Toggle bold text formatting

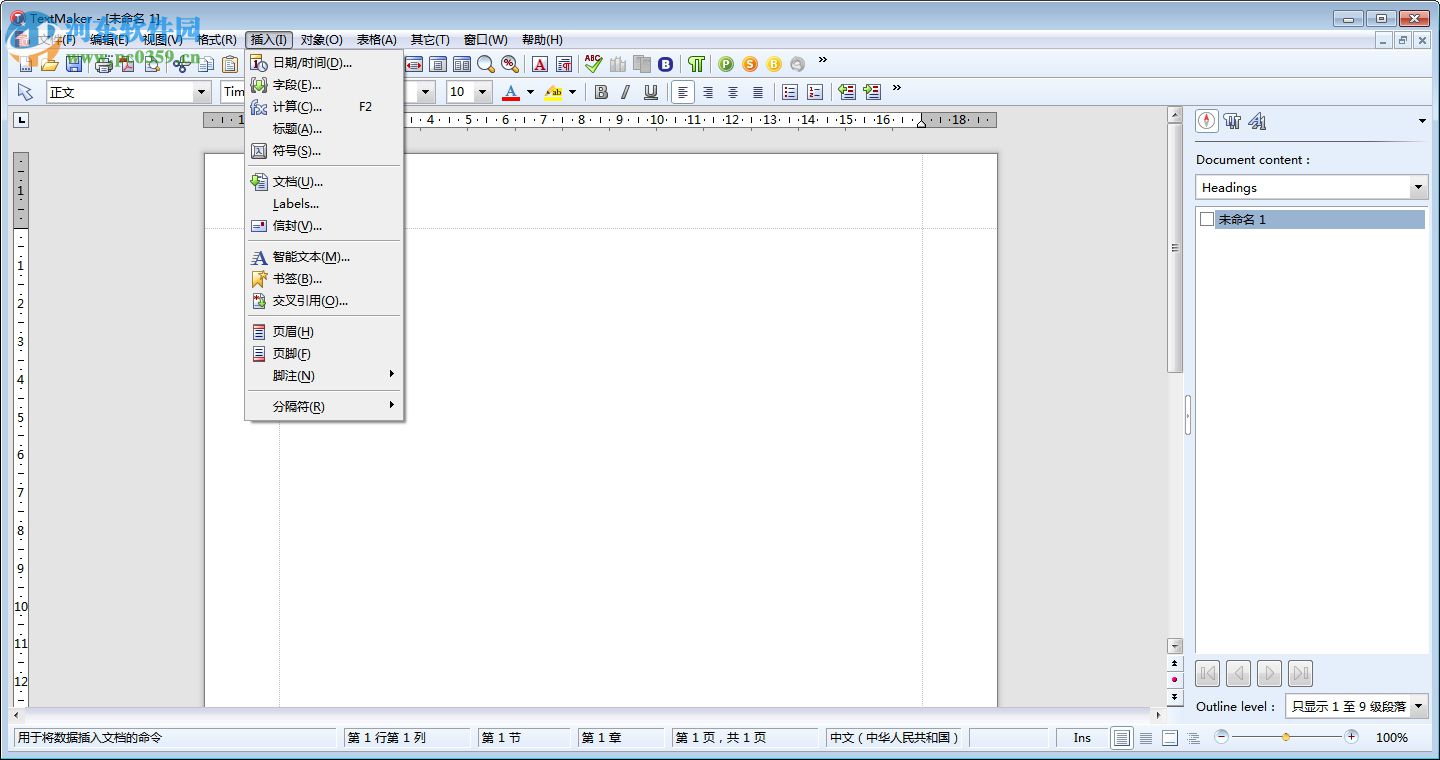coord(601,92)
